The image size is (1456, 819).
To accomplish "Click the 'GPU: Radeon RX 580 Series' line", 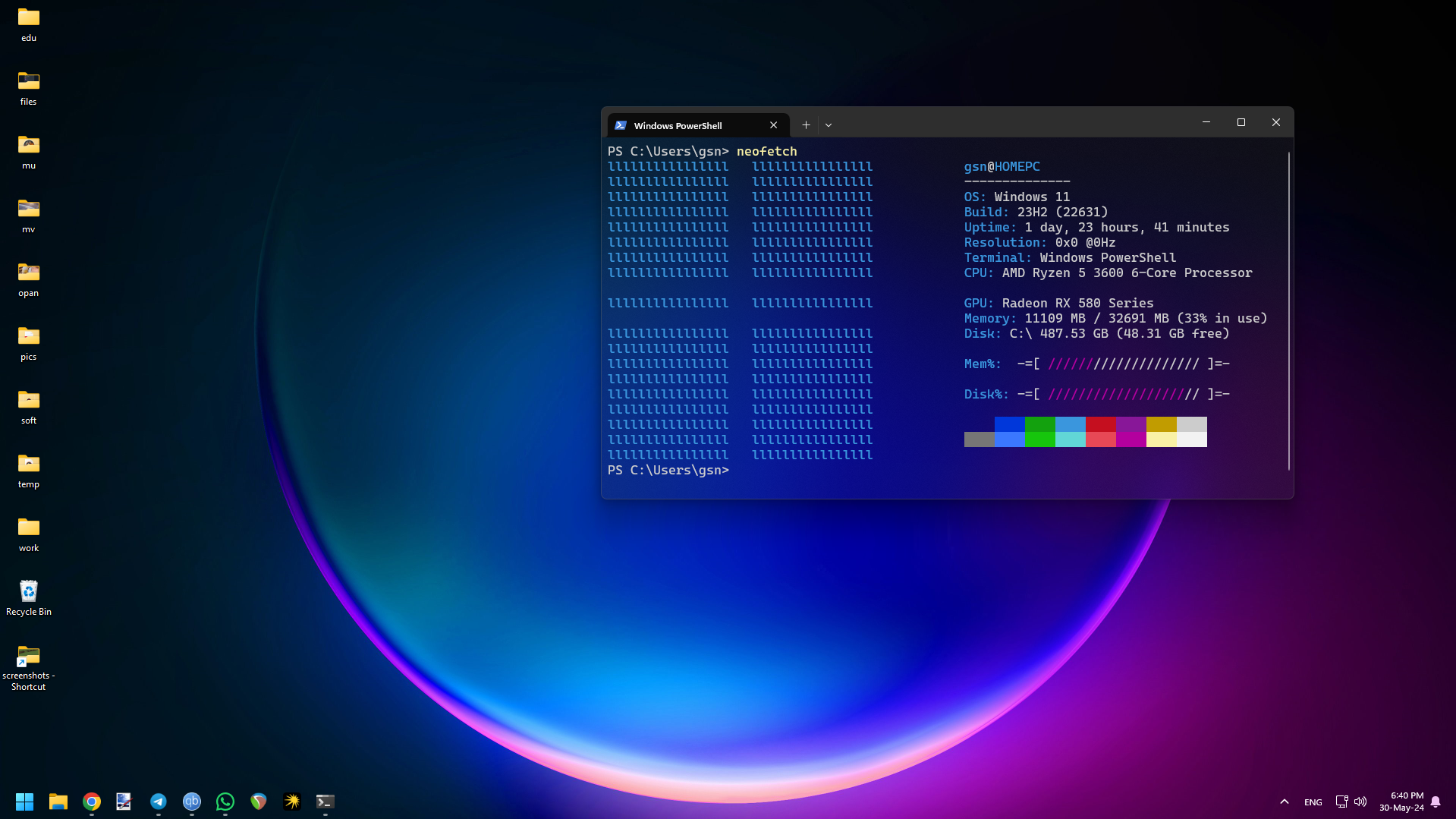I will 1058,303.
